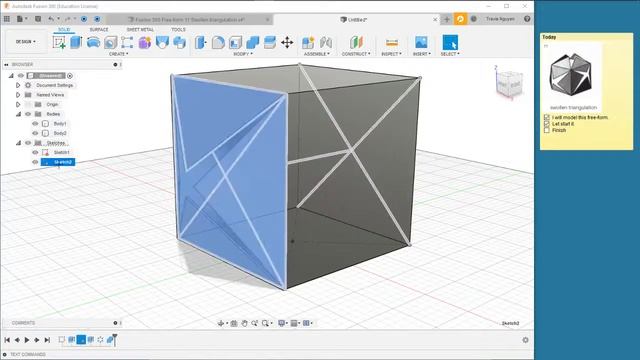This screenshot has width=640, height=360.
Task: Open the CONSTRUCT dropdown menu
Action: (356, 54)
